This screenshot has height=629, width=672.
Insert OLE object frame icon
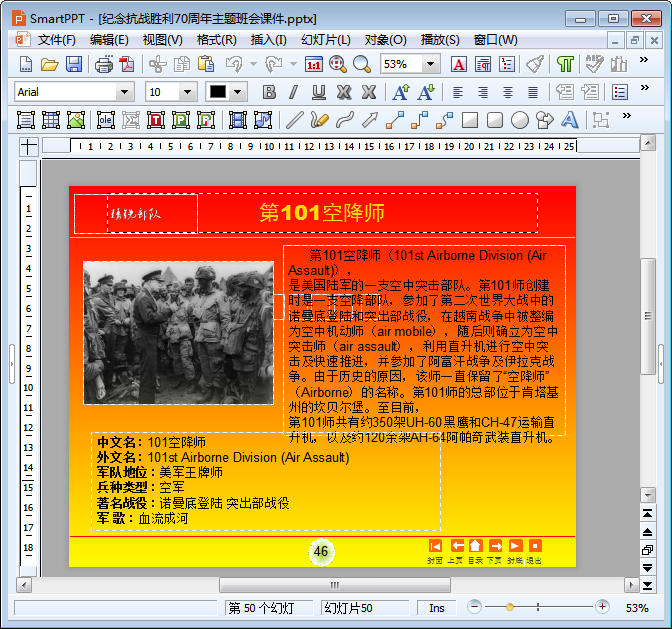click(x=105, y=120)
